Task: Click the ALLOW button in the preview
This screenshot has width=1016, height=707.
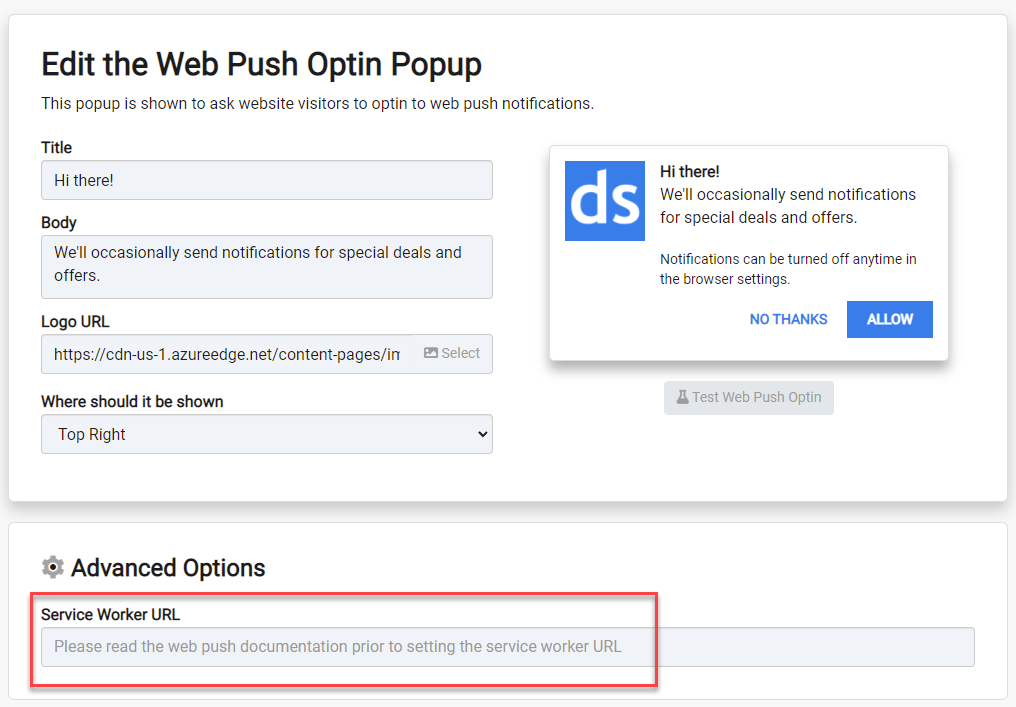Action: (890, 319)
